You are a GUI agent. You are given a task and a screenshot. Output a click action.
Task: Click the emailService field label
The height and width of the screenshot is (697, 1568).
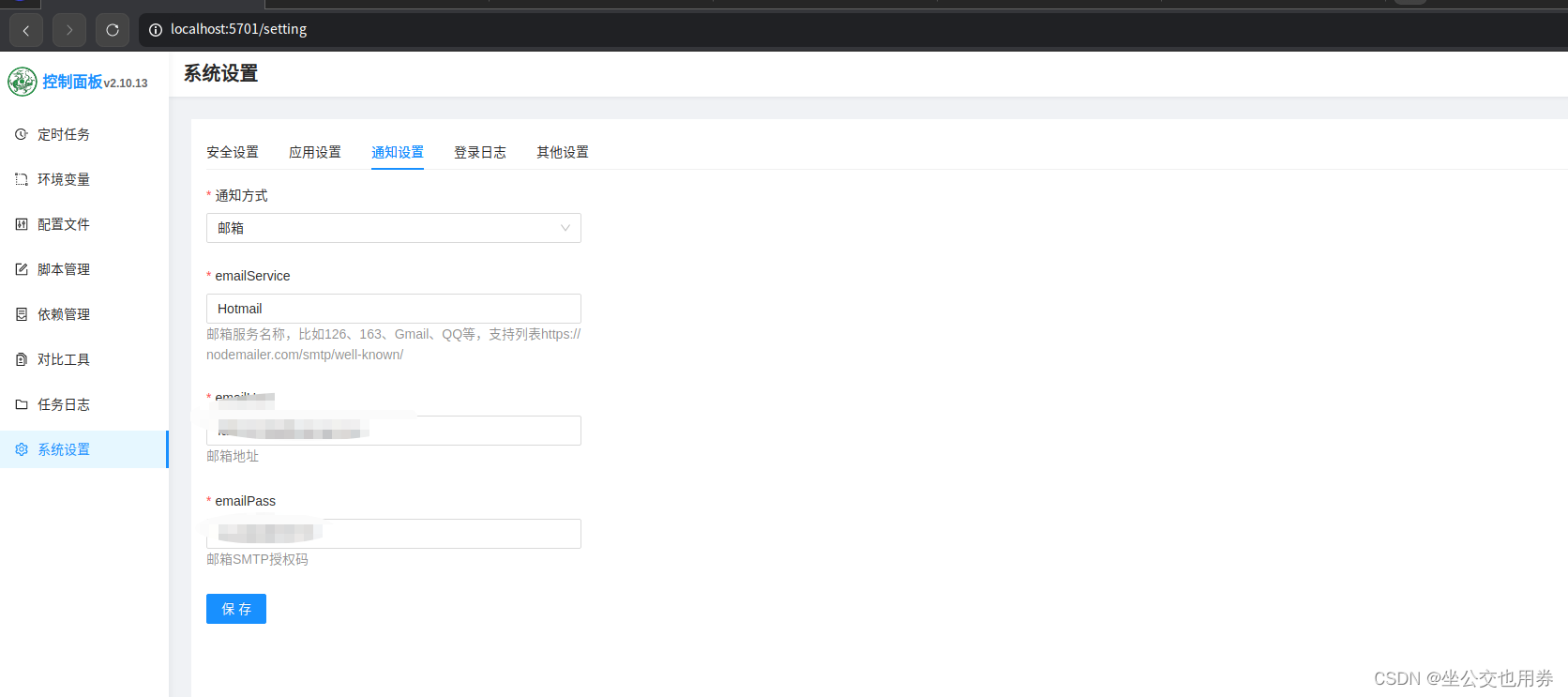252,276
